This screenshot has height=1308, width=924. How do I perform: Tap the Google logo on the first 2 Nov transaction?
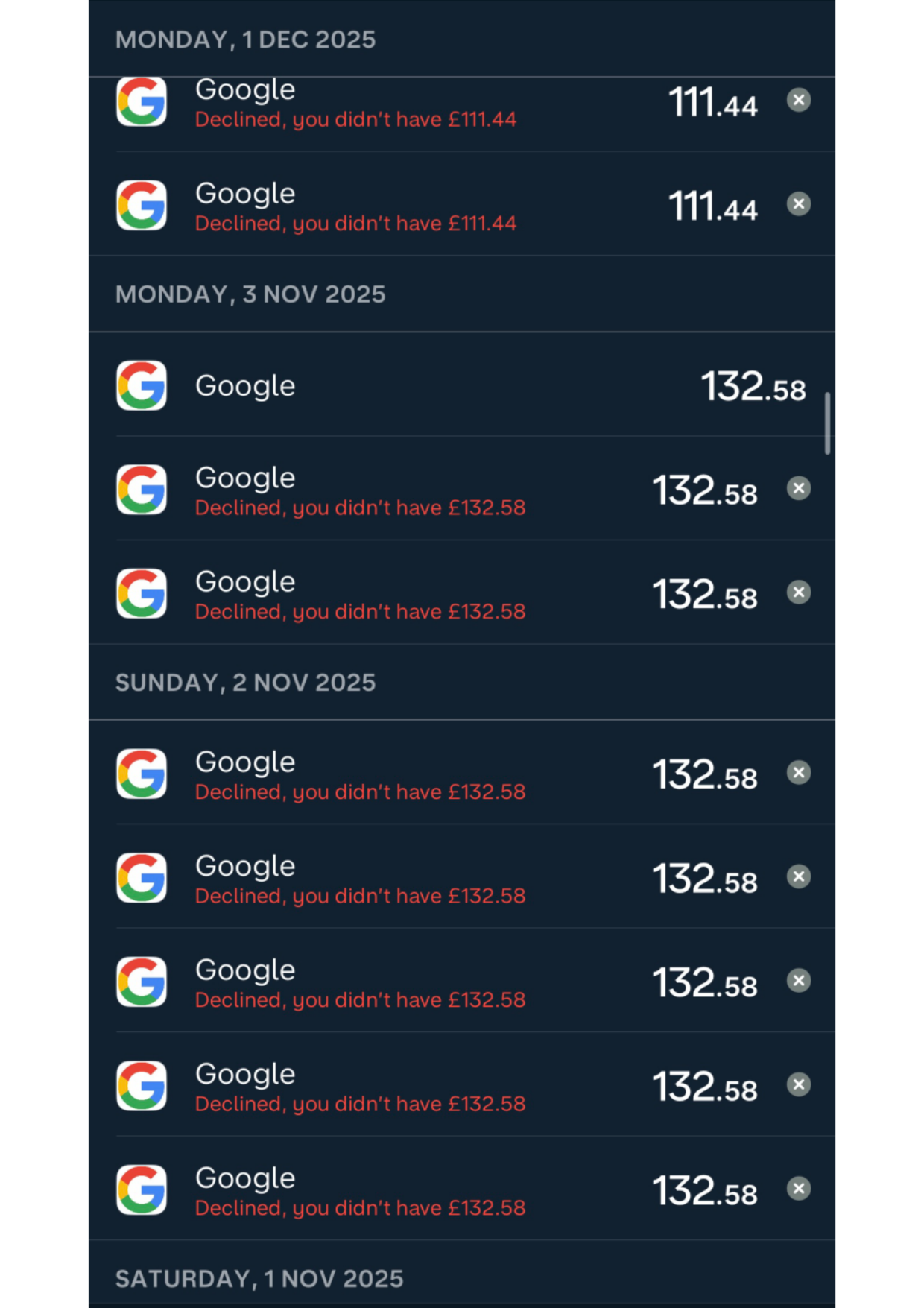142,774
